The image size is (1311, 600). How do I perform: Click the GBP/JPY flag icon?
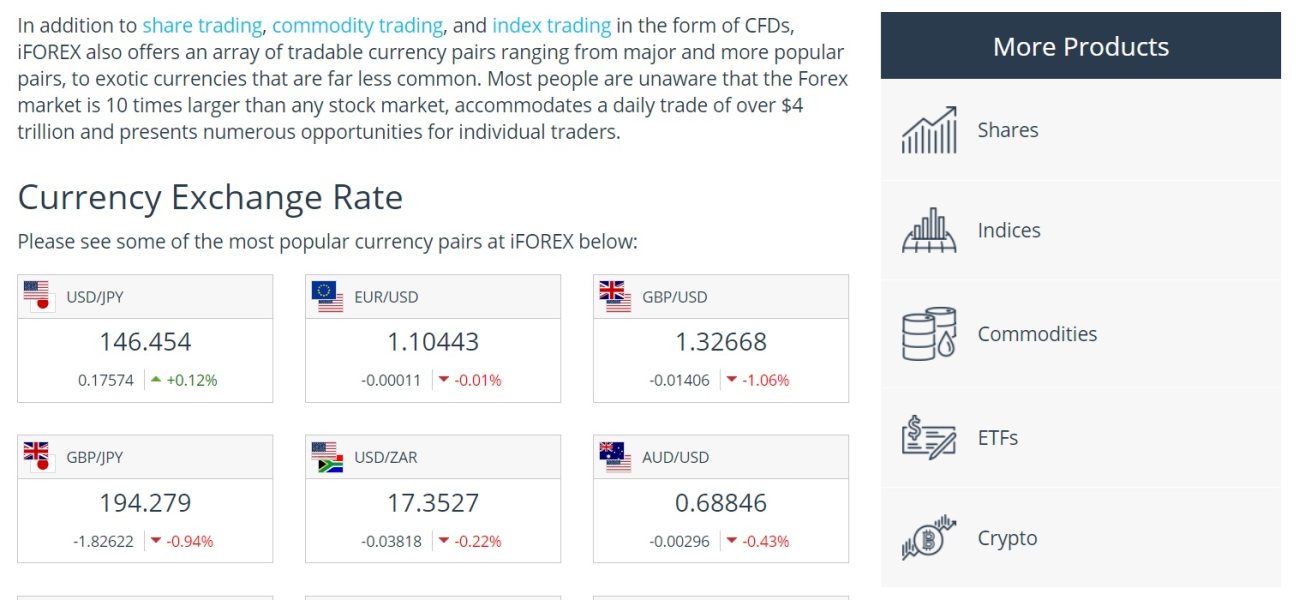click(39, 457)
